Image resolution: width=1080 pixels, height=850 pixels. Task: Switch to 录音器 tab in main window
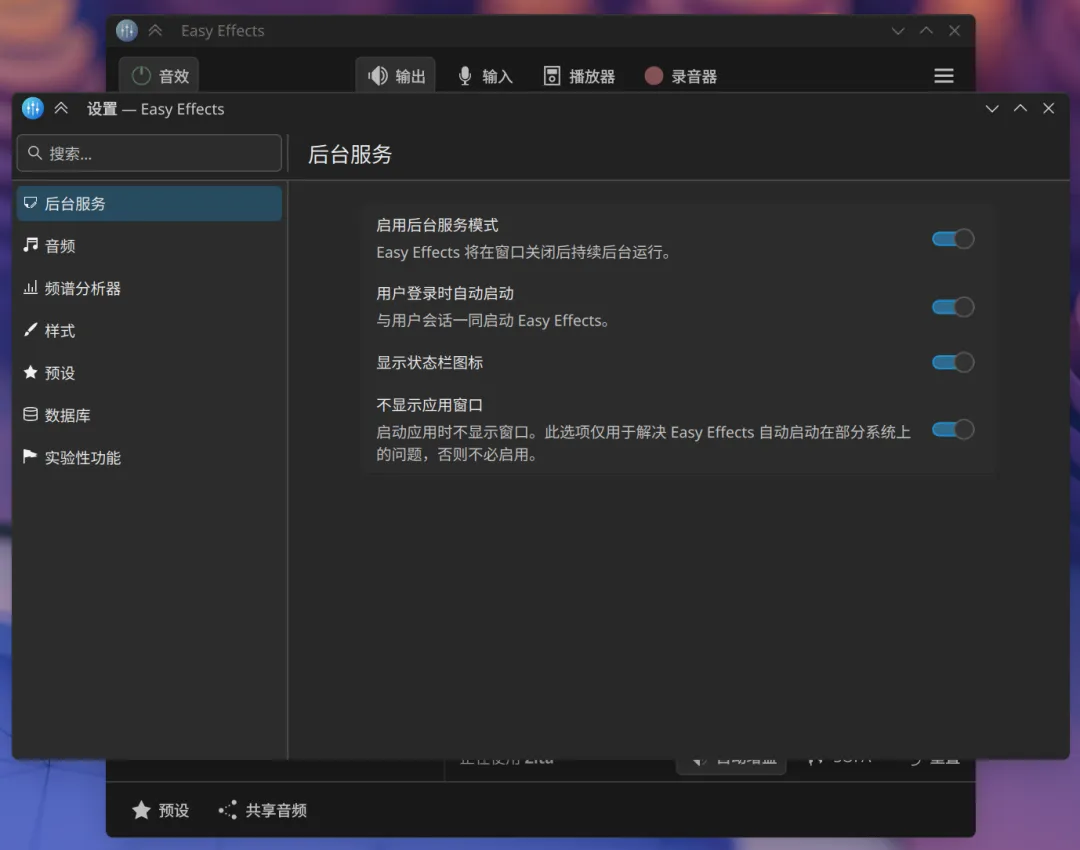click(x=681, y=76)
